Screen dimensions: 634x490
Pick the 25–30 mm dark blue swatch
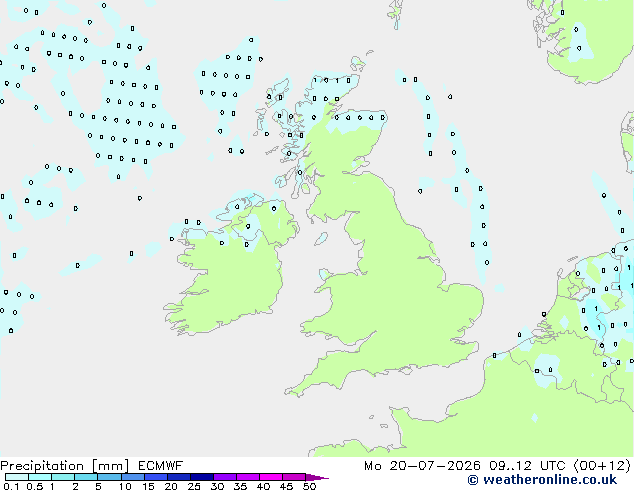pyautogui.click(x=202, y=477)
